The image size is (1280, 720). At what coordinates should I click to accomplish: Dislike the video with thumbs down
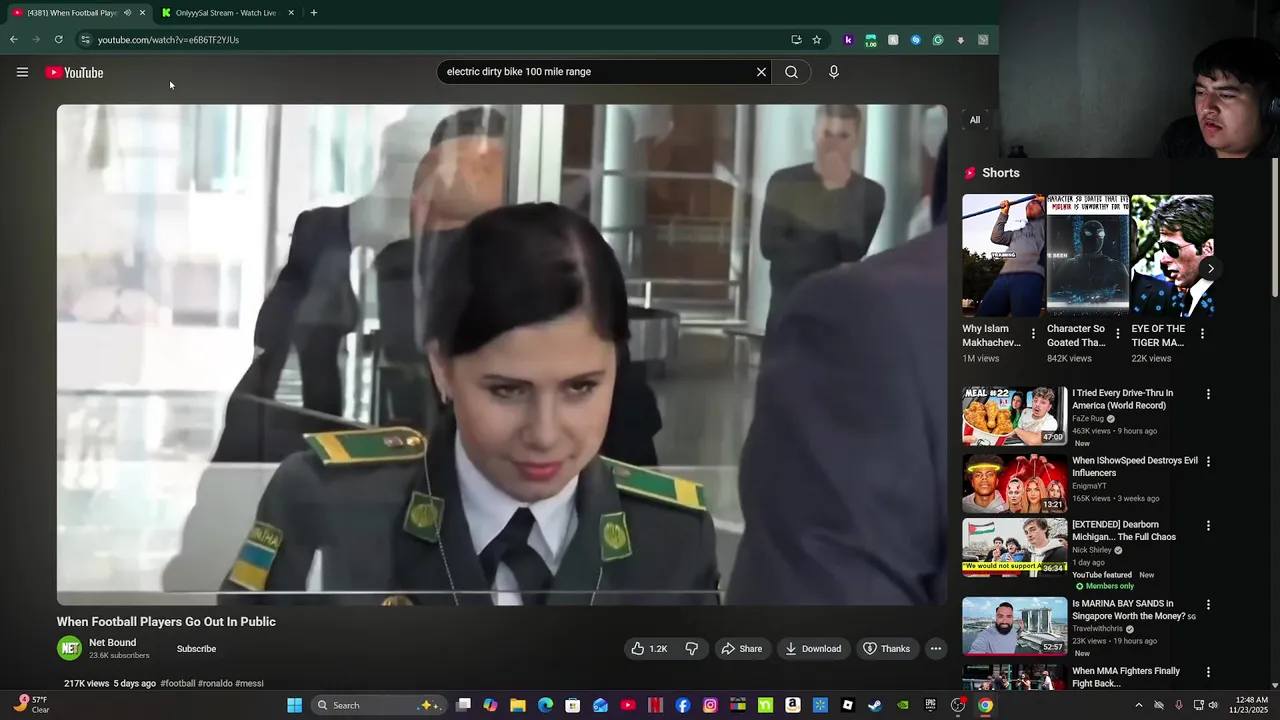[x=691, y=649]
